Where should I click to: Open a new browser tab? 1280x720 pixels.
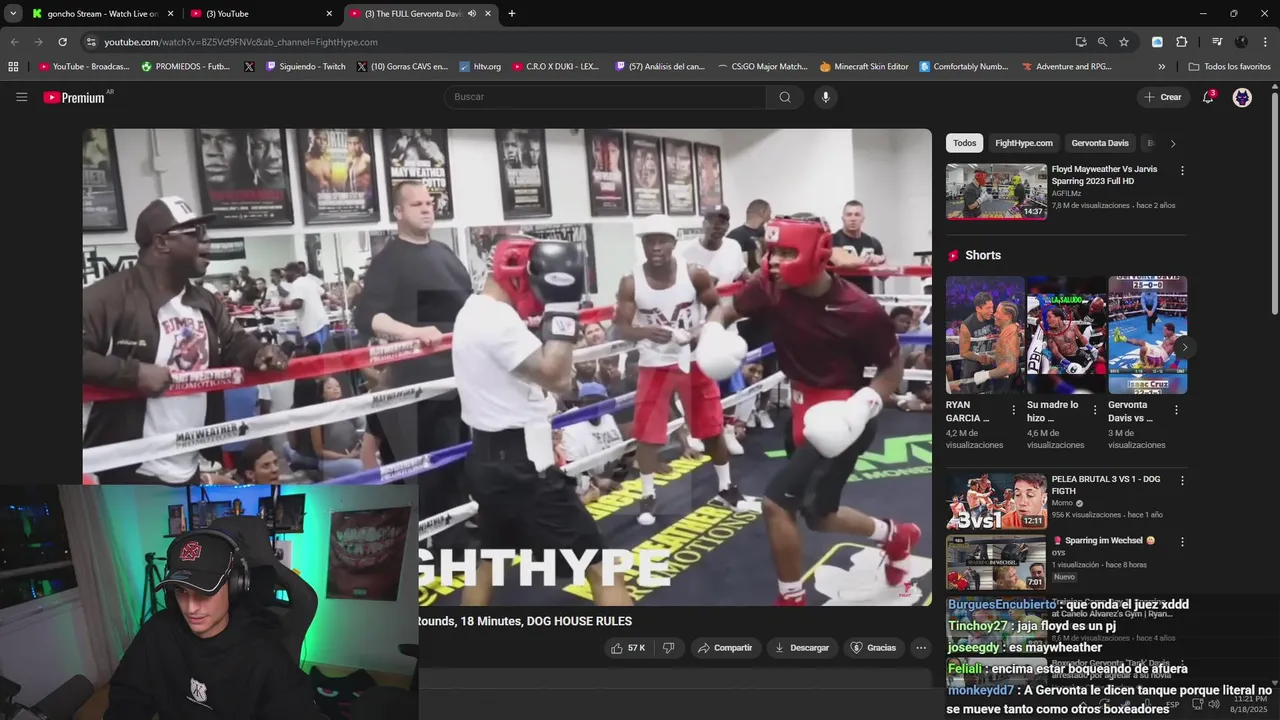512,13
